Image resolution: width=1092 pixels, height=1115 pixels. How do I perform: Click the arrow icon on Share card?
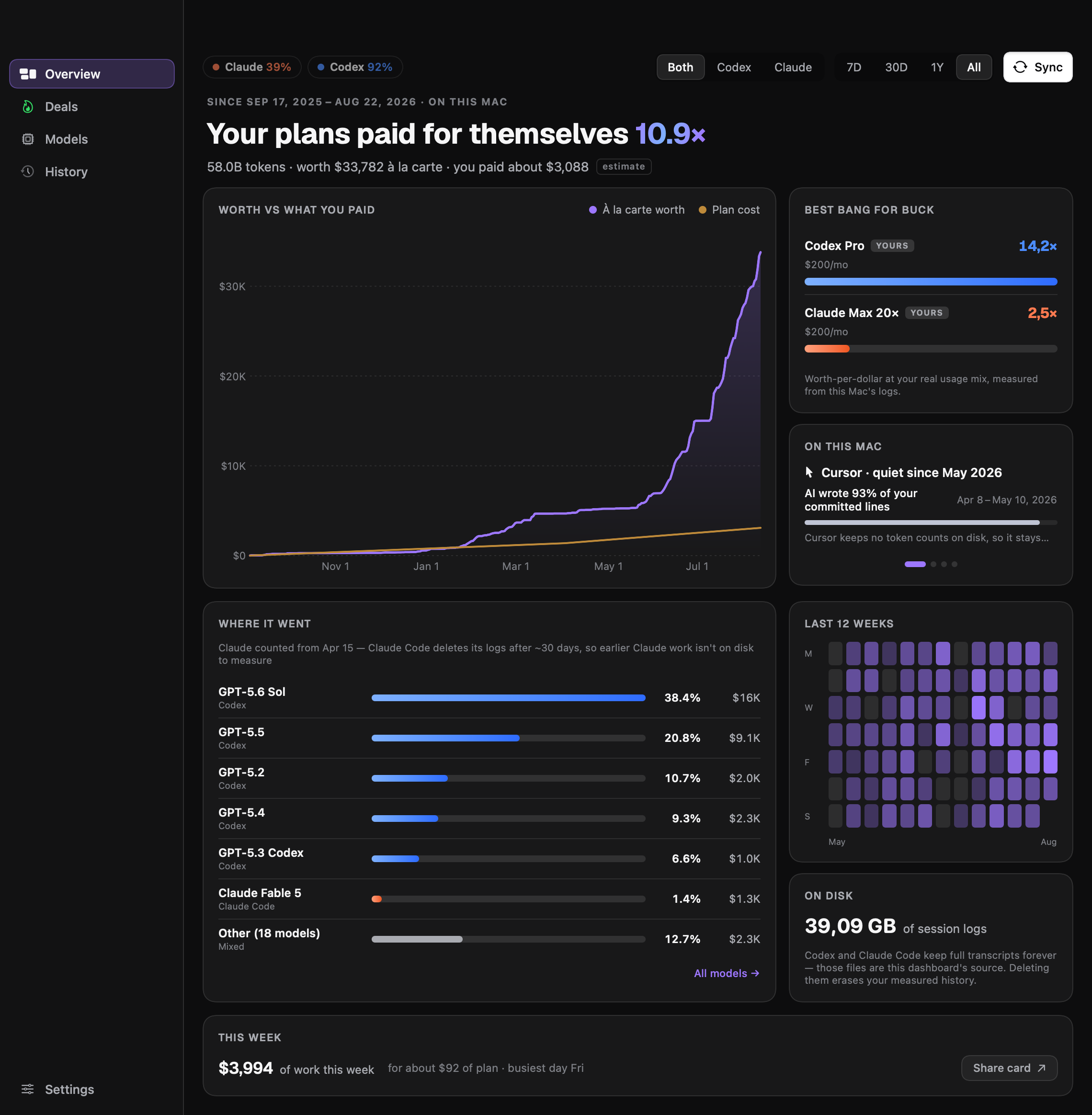1042,1068
